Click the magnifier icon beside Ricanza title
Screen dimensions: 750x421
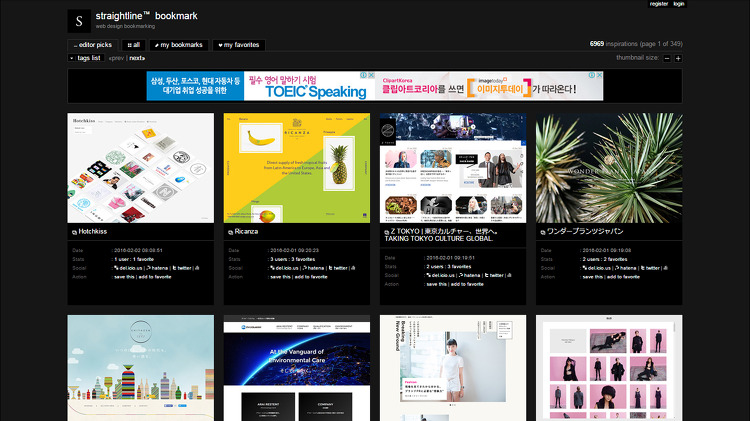(231, 232)
